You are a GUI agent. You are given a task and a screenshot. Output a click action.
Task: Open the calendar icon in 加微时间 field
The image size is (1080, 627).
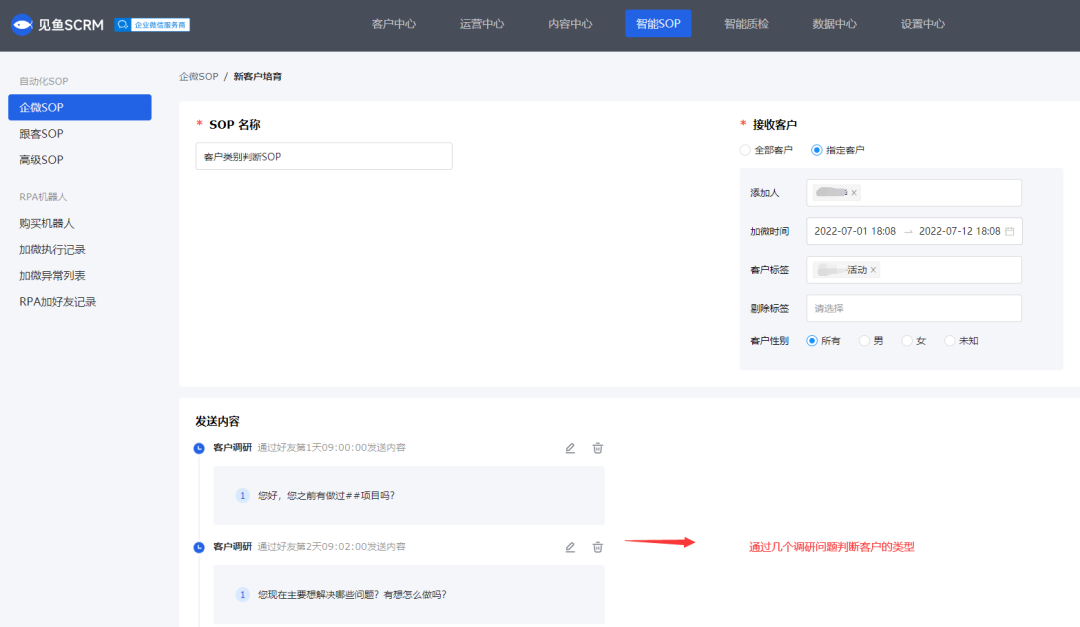coord(1011,231)
